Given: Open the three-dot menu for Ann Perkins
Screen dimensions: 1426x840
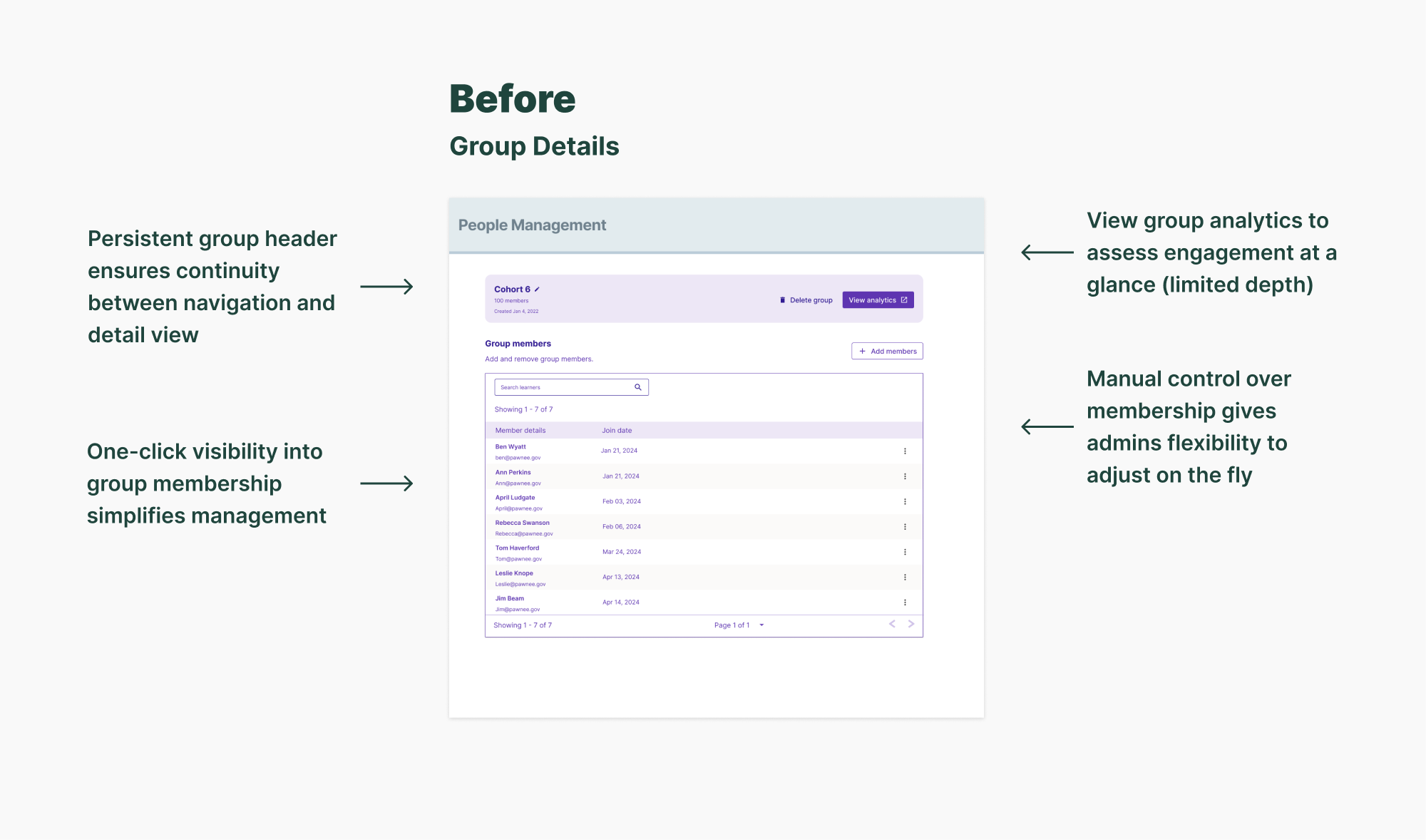Looking at the screenshot, I should click(x=905, y=476).
